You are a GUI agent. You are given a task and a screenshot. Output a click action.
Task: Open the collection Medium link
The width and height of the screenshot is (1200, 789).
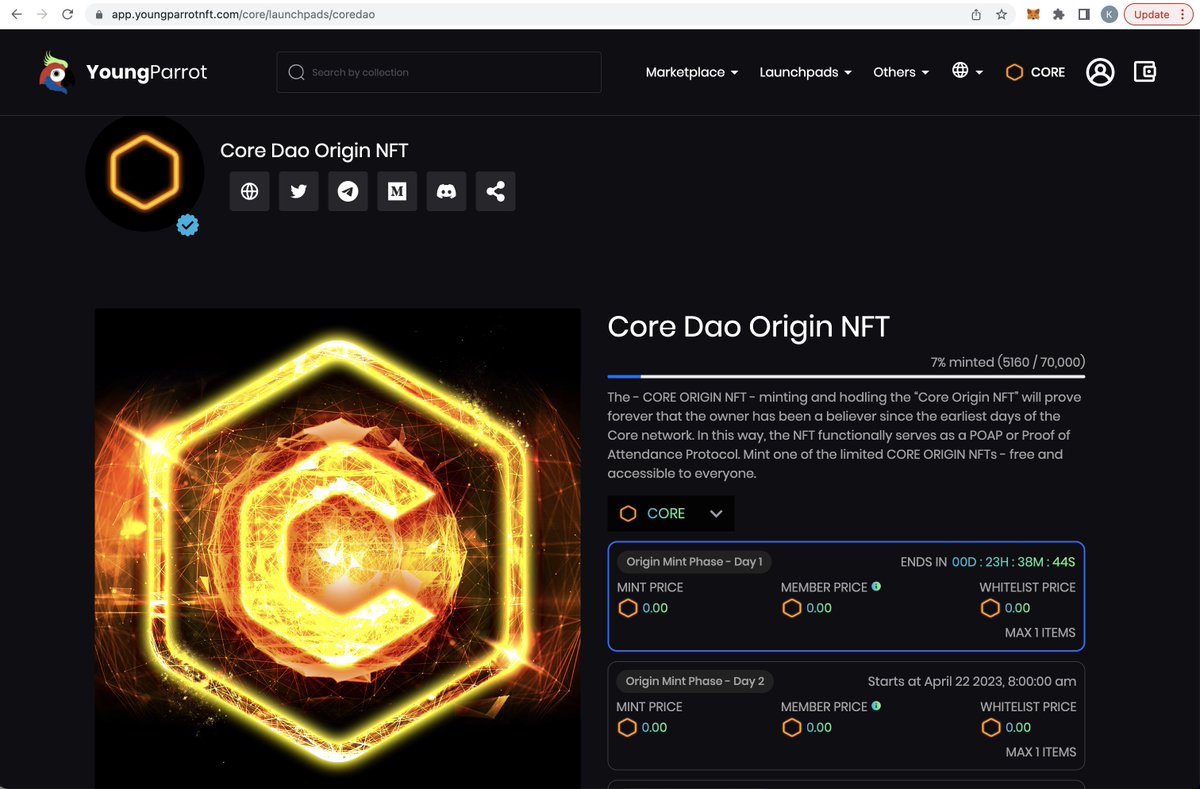[397, 191]
